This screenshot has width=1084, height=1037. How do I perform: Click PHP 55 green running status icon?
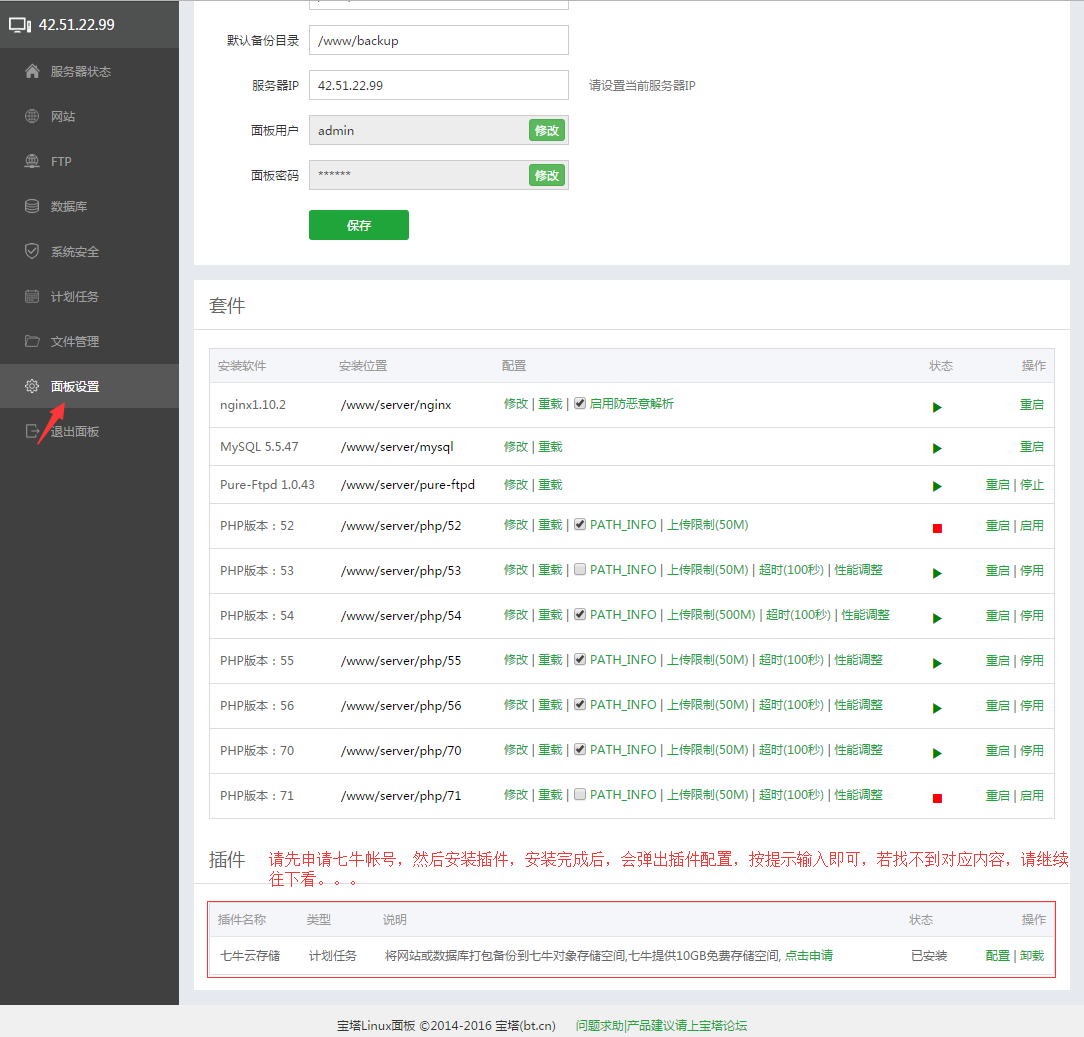click(x=937, y=663)
